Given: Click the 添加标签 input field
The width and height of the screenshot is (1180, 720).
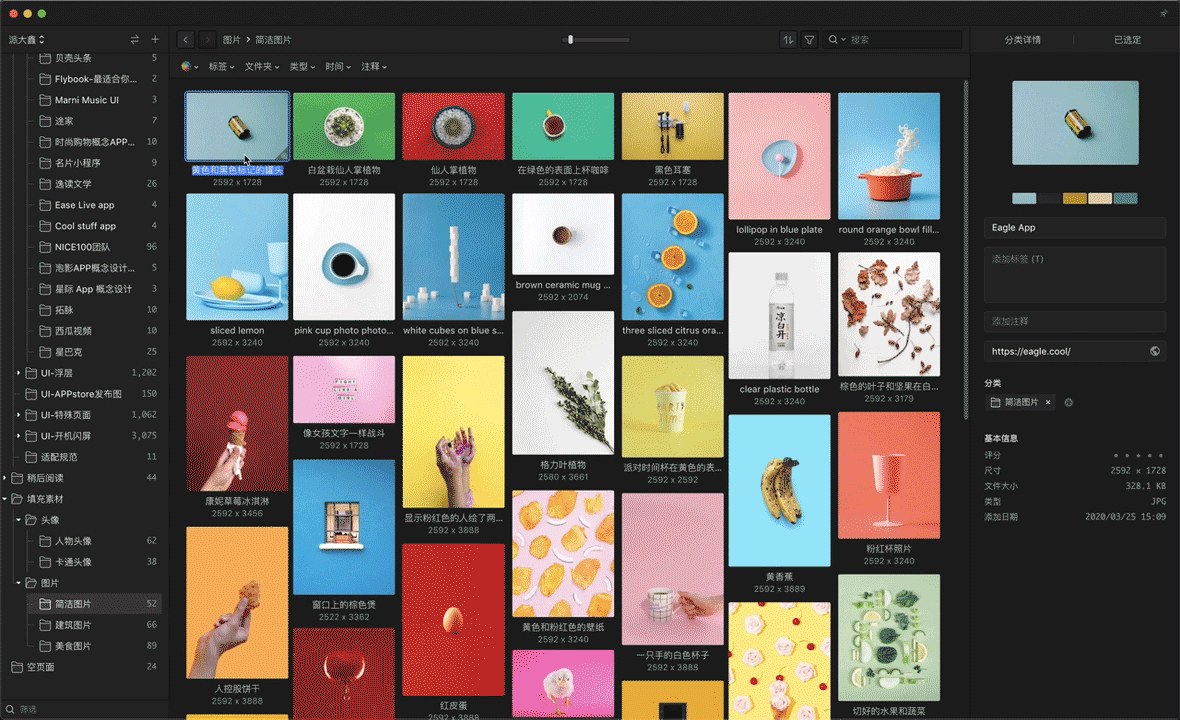Looking at the screenshot, I should click(1075, 275).
